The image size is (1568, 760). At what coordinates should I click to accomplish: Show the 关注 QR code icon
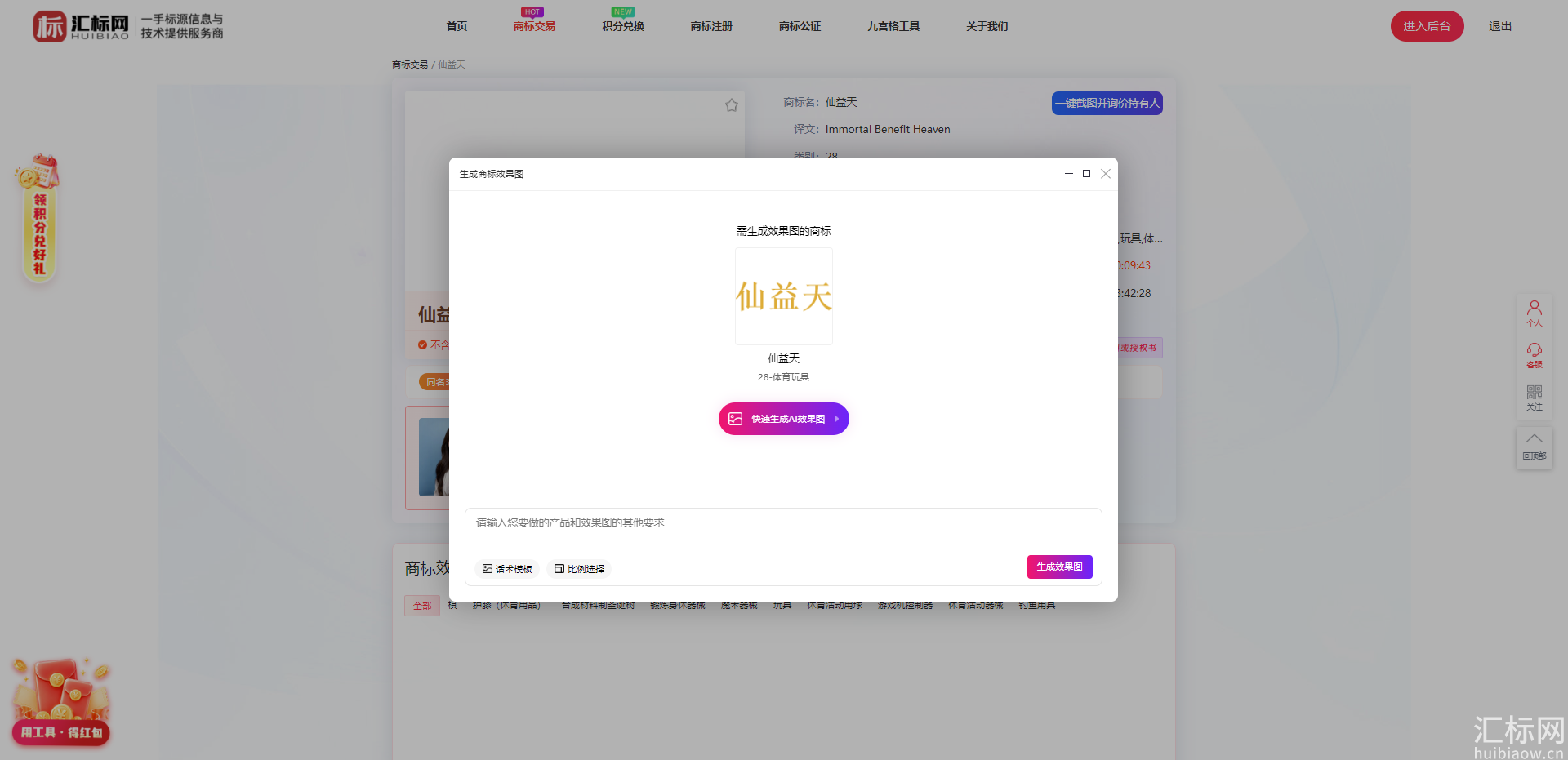[1535, 398]
